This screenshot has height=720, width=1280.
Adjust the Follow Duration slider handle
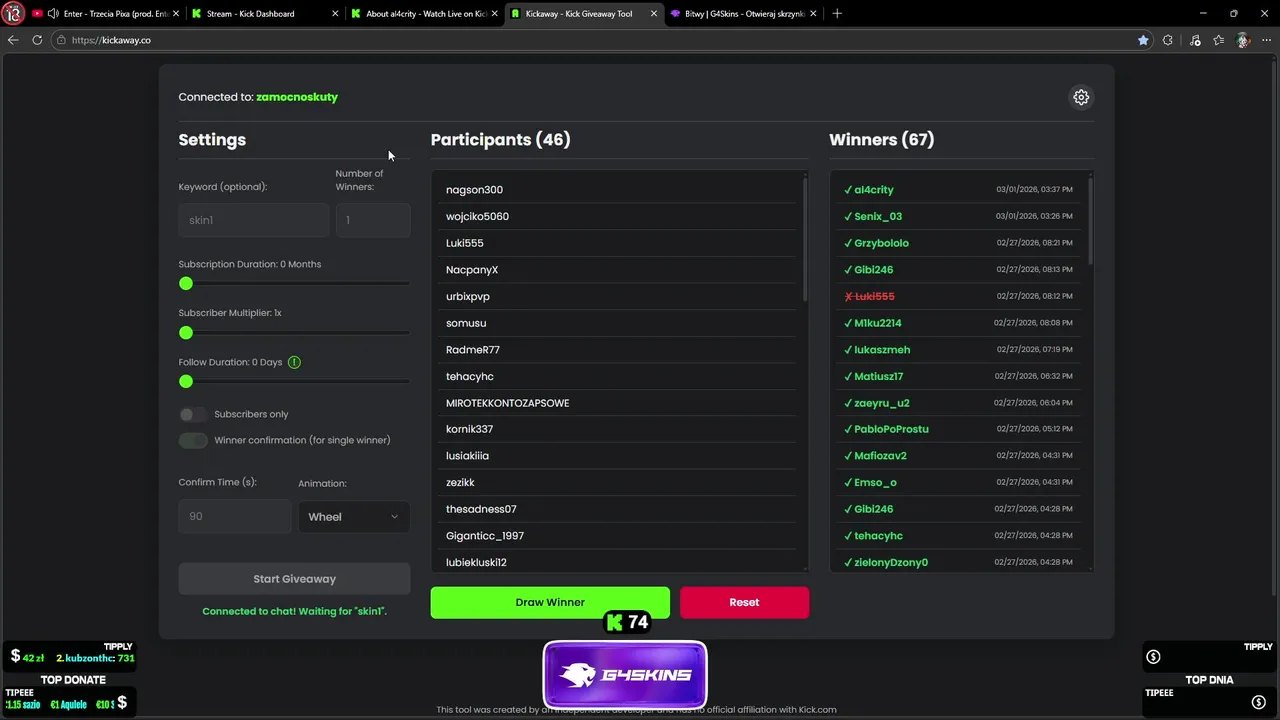pyautogui.click(x=186, y=381)
